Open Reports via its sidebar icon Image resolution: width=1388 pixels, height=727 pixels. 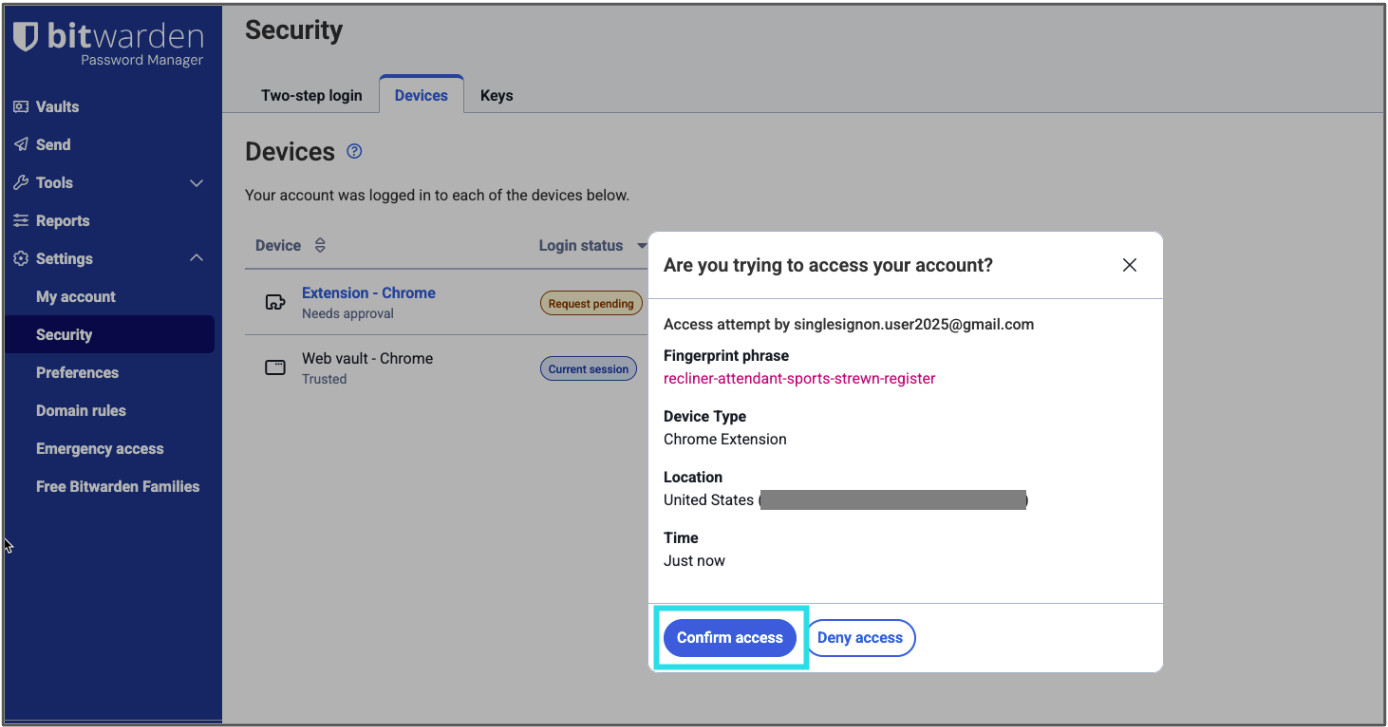(21, 220)
